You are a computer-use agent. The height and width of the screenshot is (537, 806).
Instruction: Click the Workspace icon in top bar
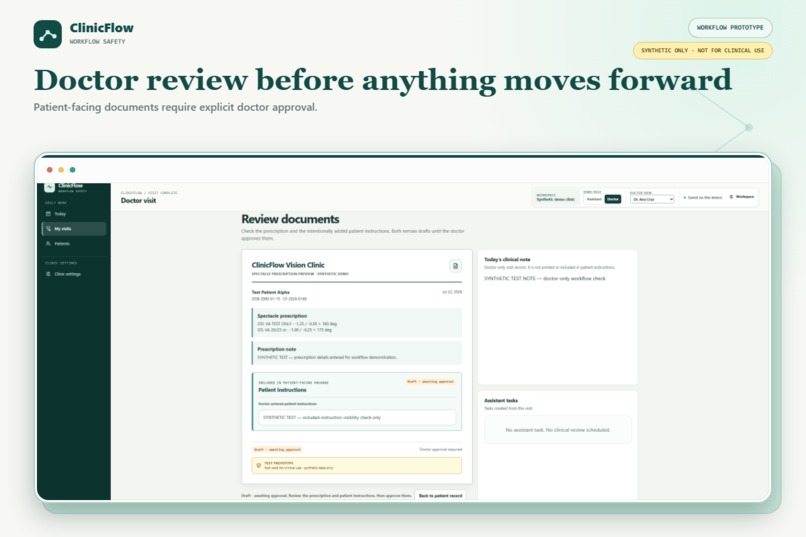[731, 197]
